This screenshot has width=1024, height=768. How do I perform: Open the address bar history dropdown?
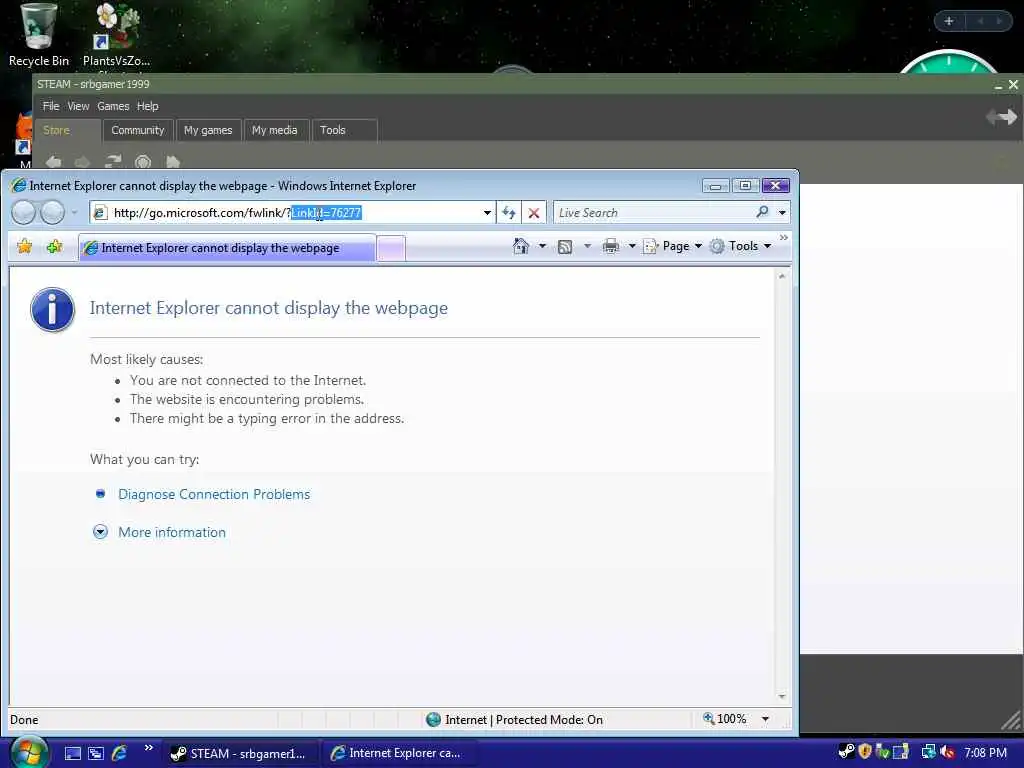point(487,213)
